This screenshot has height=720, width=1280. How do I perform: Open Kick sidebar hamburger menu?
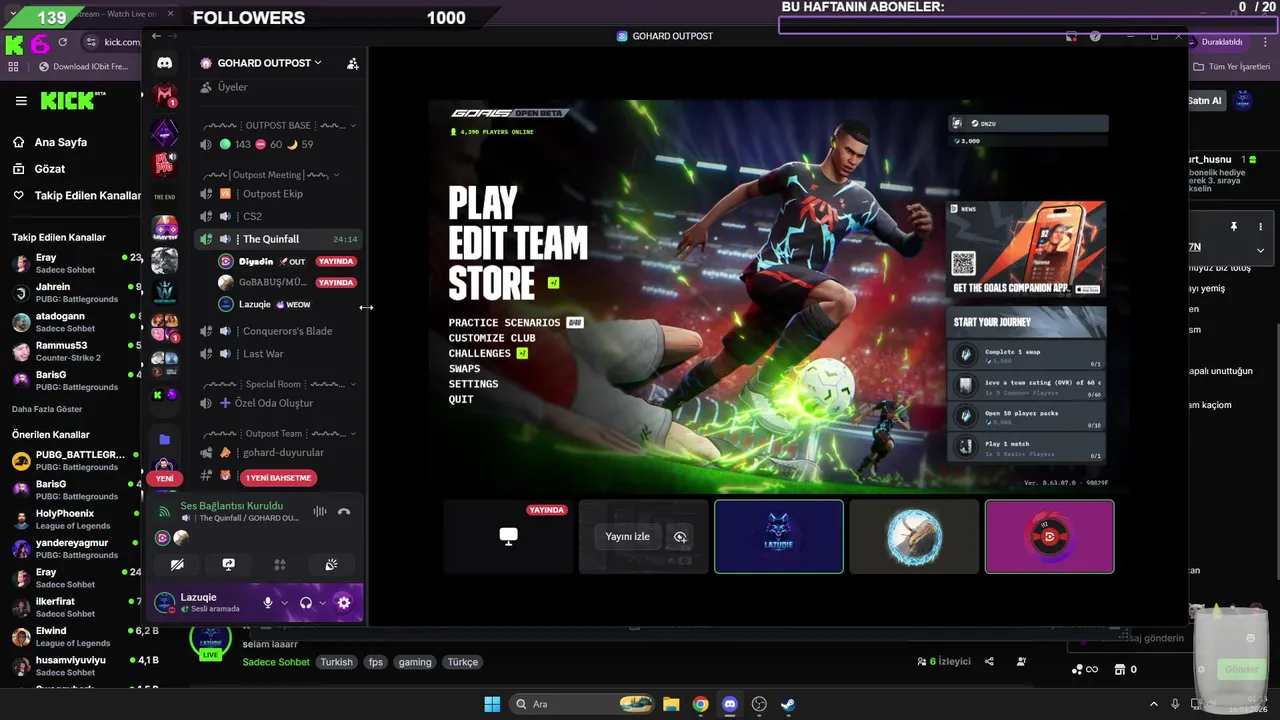(x=21, y=101)
